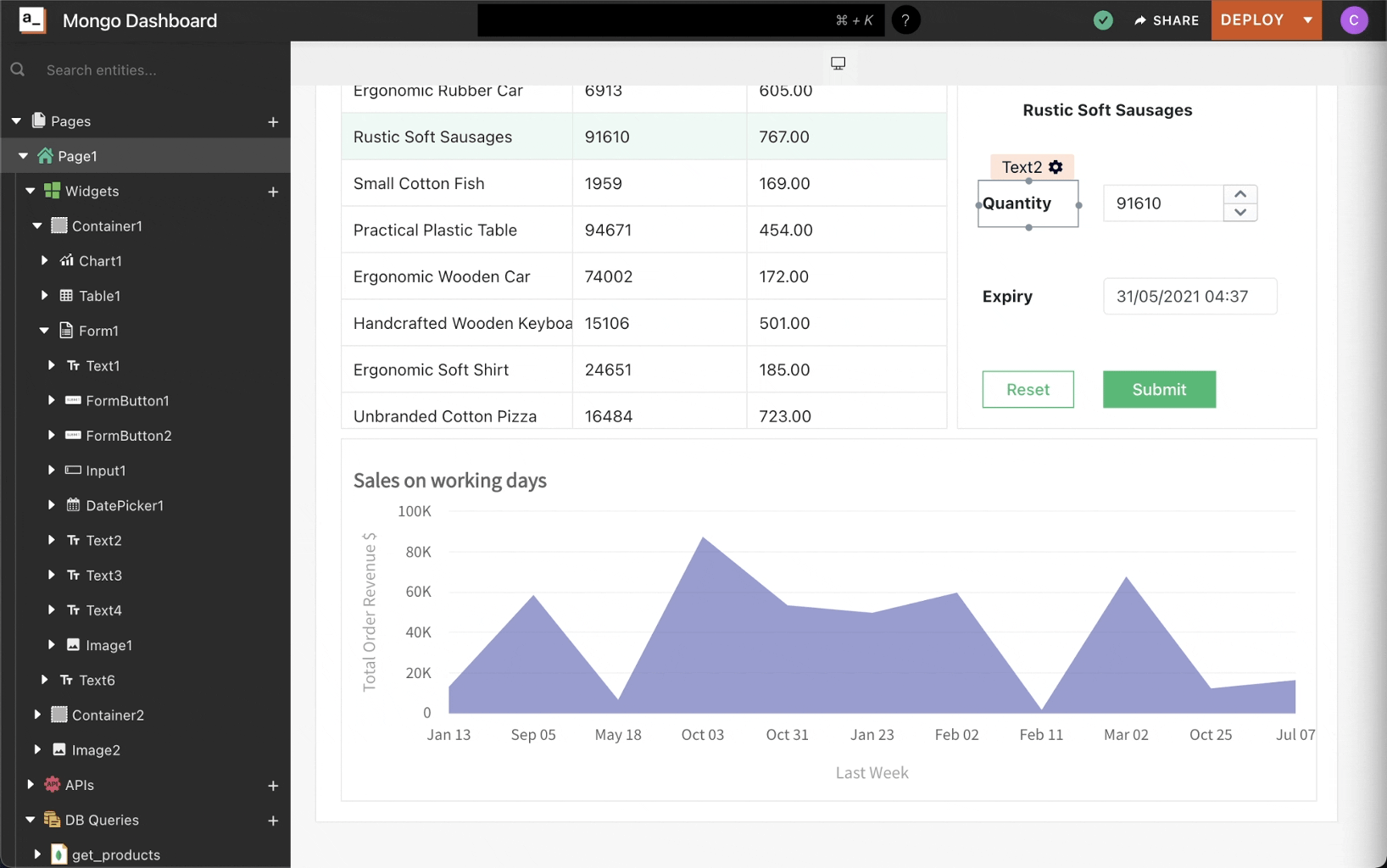The image size is (1387, 868).
Task: Click the Submit button
Action: (x=1159, y=389)
